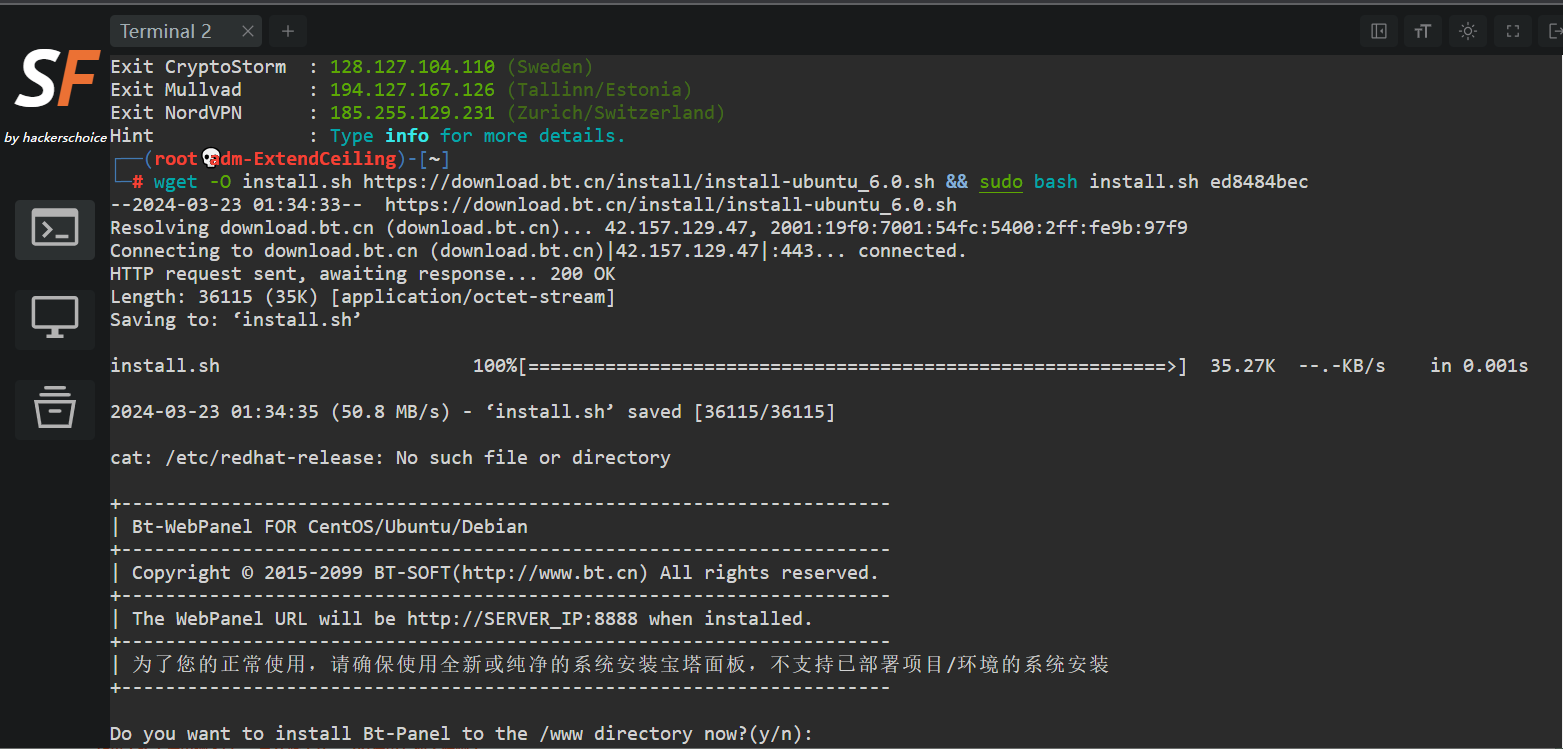Click the "Saving to: 'install.sh'" line
Screen dimensions: 1563x749
tap(236, 320)
